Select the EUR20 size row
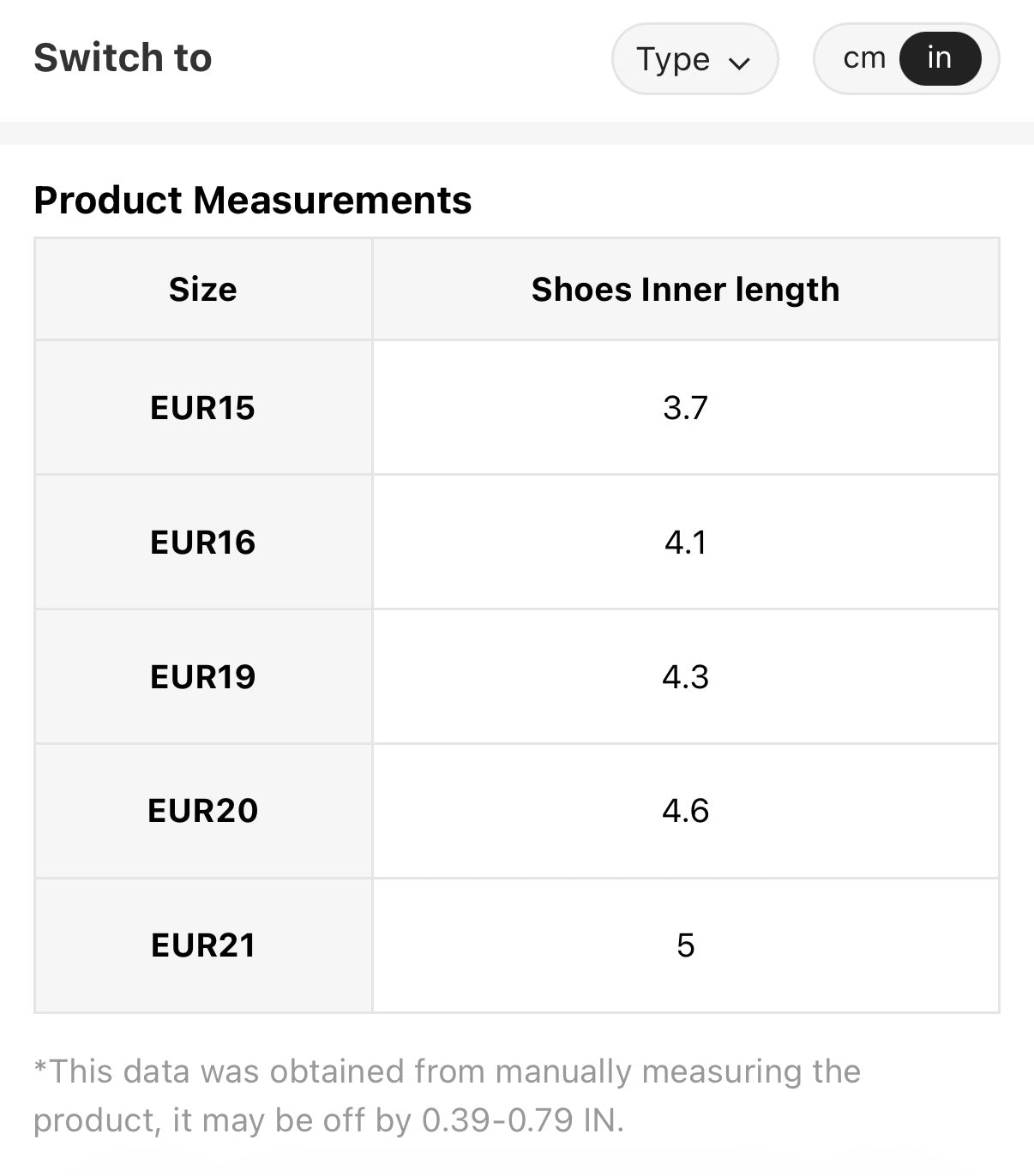 (202, 811)
